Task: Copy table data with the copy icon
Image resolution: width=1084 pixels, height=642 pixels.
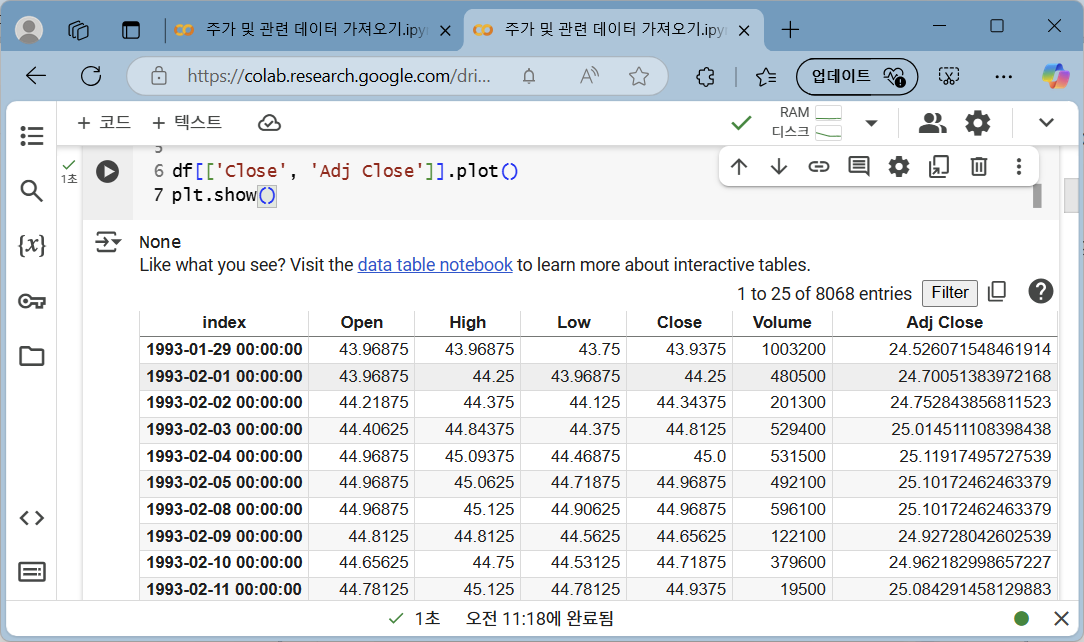Action: pyautogui.click(x=997, y=292)
